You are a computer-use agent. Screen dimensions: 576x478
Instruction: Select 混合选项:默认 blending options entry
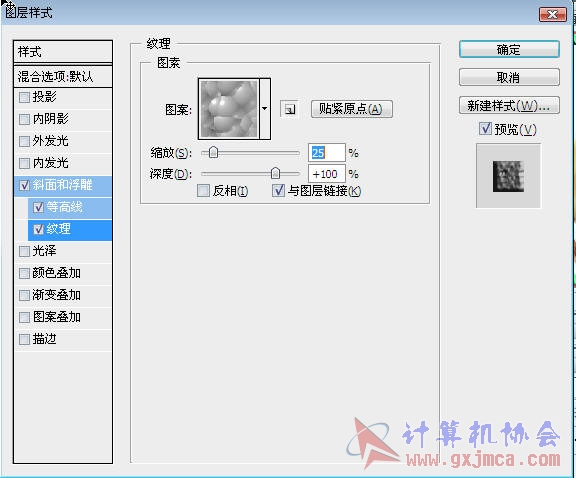click(x=63, y=76)
